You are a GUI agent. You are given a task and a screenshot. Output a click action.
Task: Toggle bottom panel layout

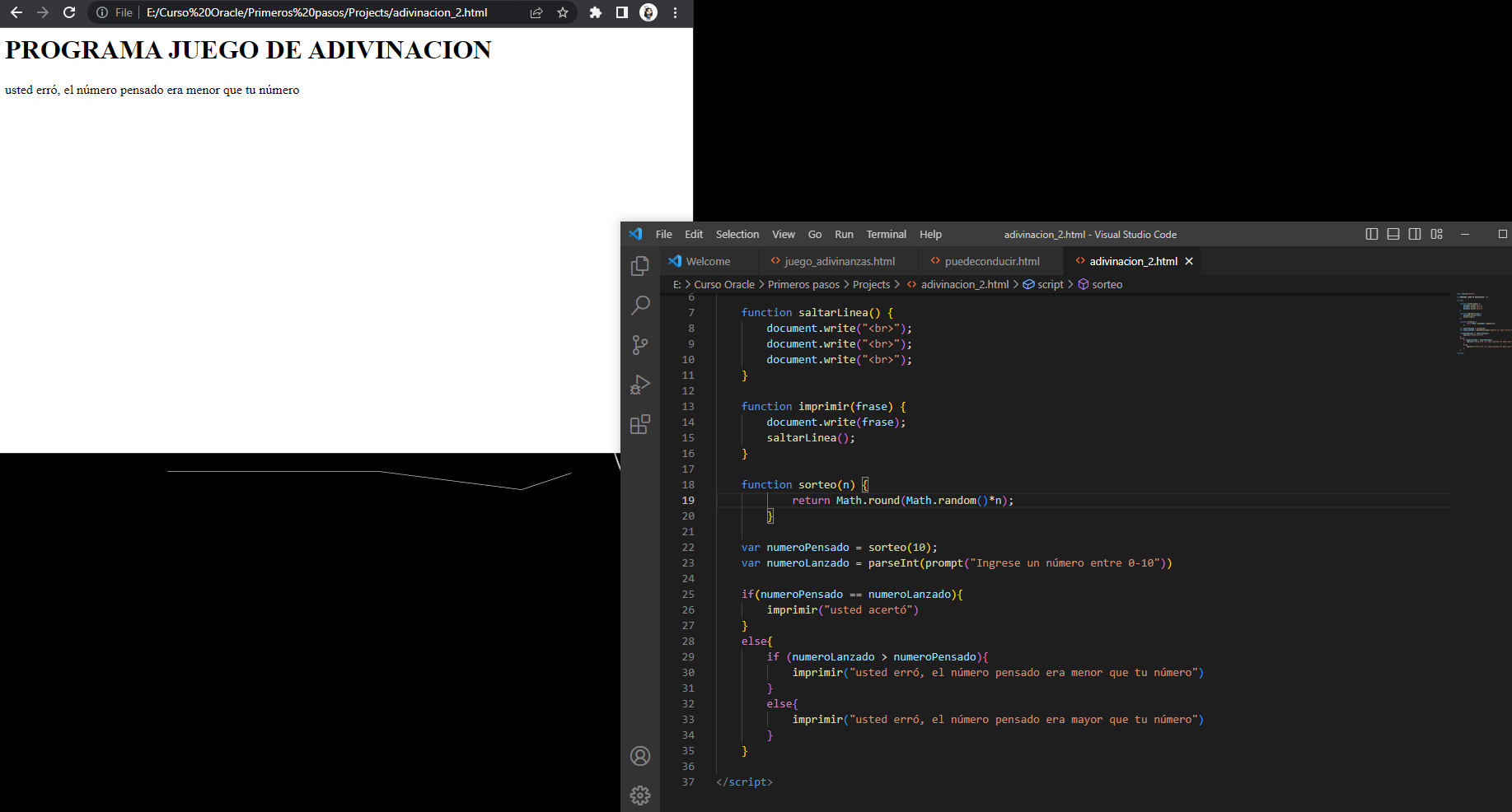click(x=1393, y=234)
